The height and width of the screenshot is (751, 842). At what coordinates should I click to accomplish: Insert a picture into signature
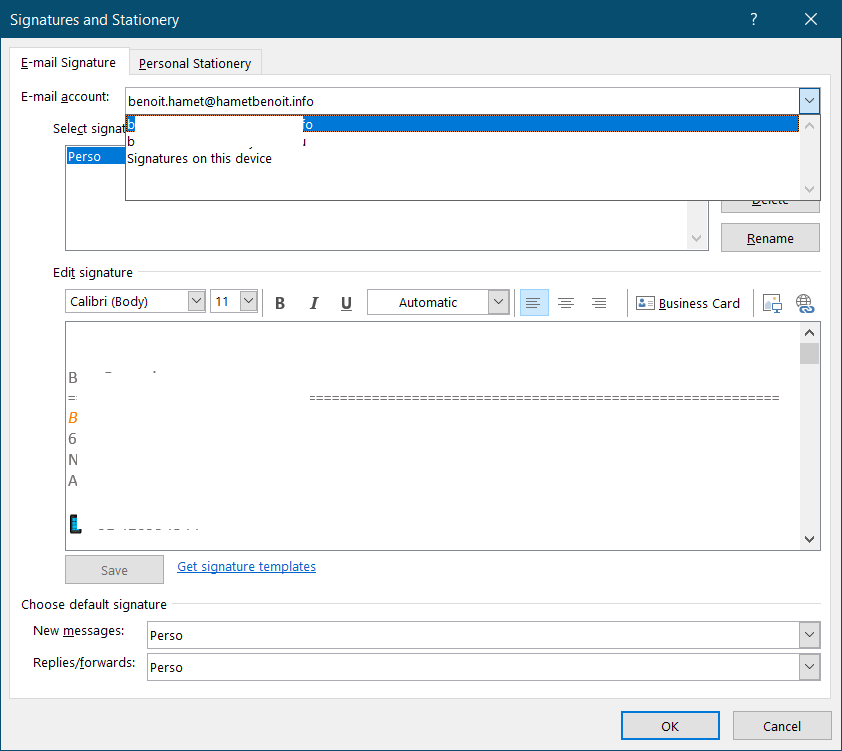pyautogui.click(x=771, y=303)
